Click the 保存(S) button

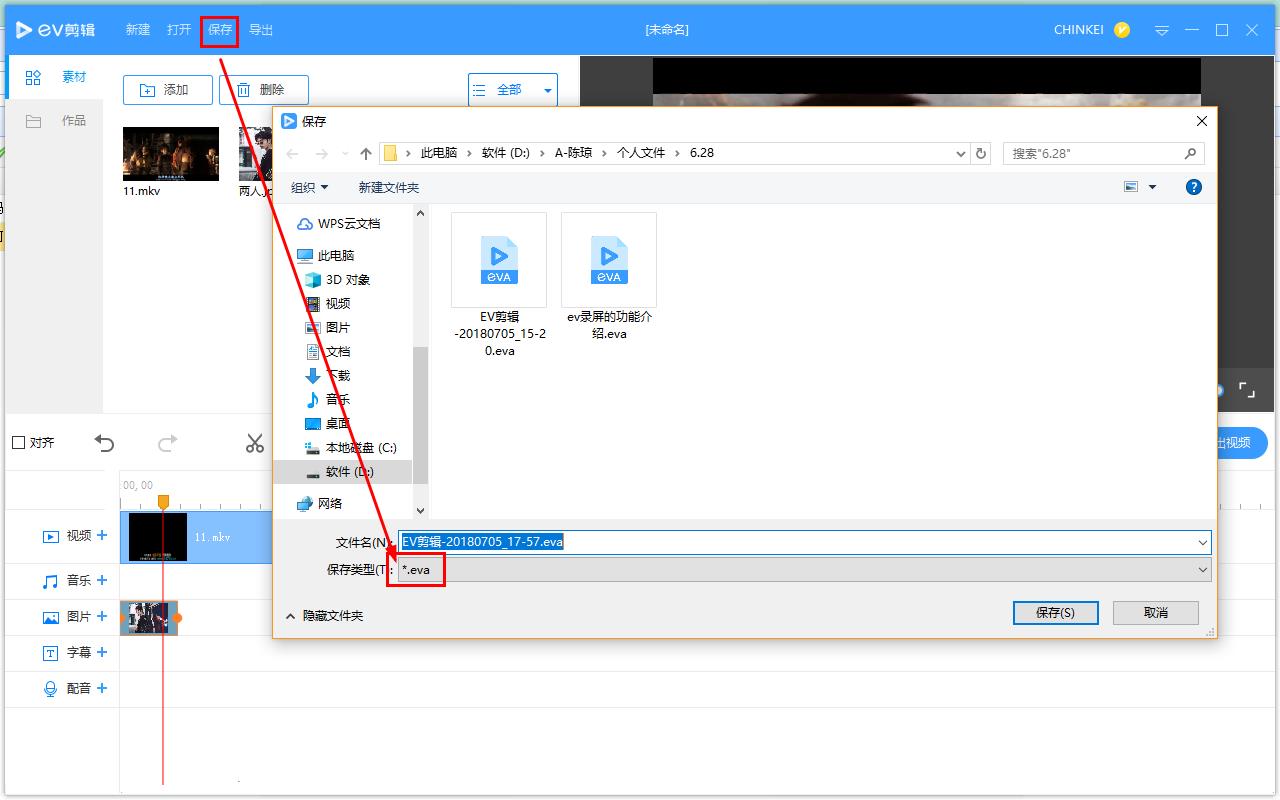(x=1055, y=613)
